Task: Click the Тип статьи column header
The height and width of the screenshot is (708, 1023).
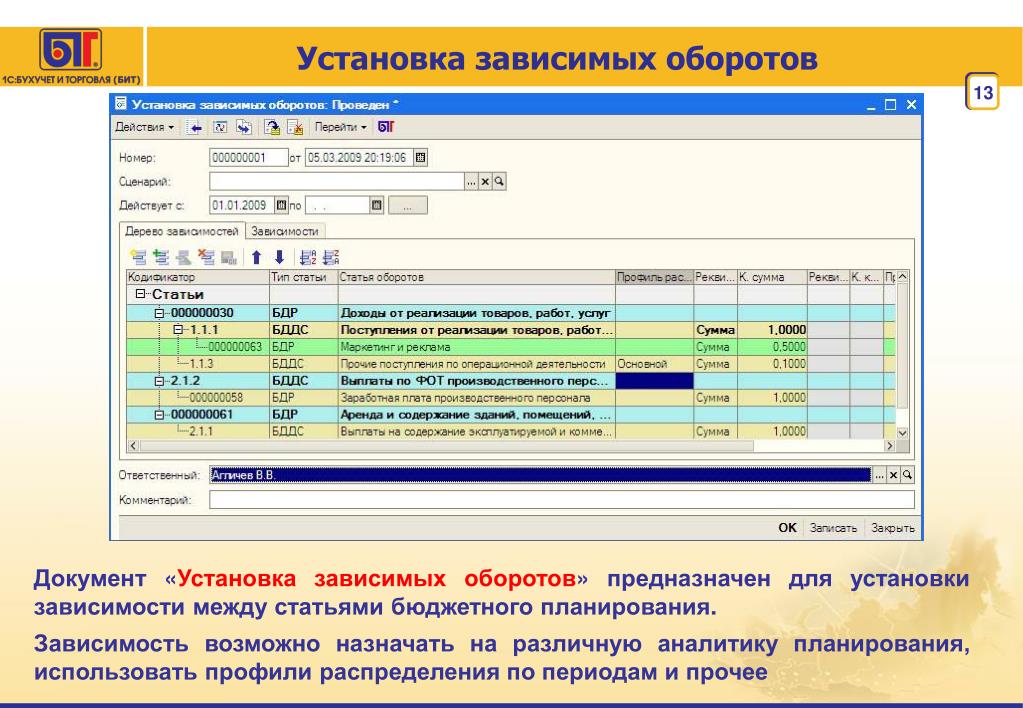Action: pyautogui.click(x=303, y=277)
